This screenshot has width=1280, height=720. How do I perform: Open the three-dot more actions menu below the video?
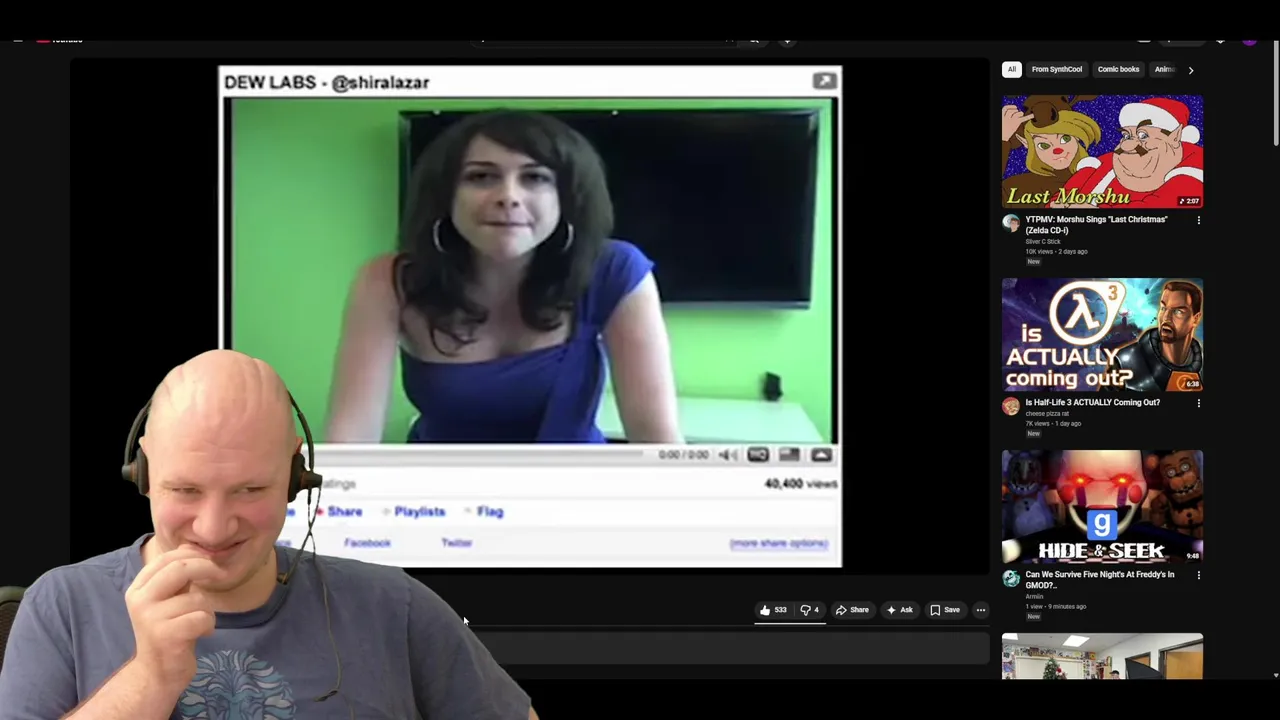tap(981, 610)
